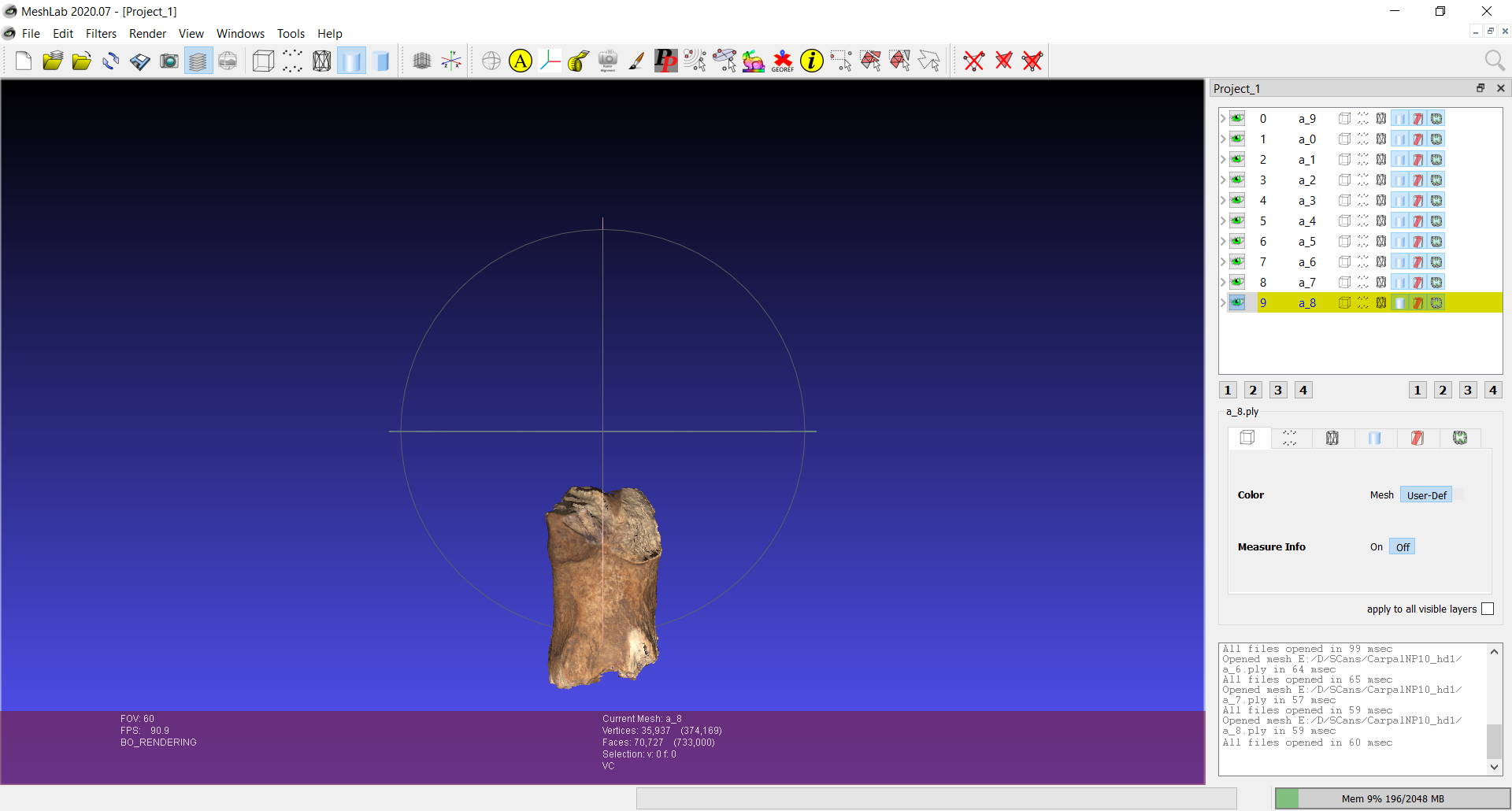Viewport: 1512px width, 811px height.
Task: Create a new empty project
Action: pyautogui.click(x=24, y=61)
